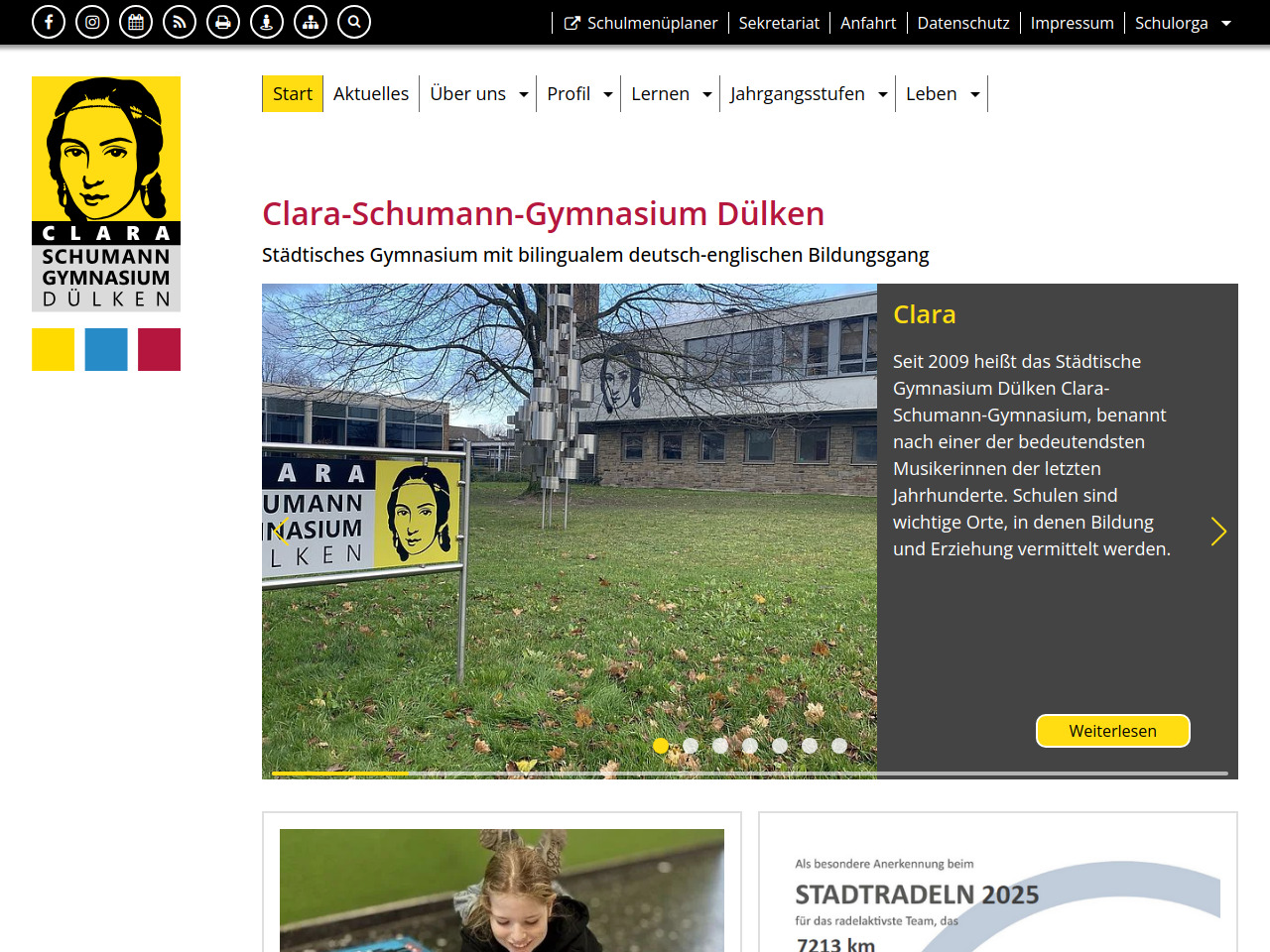Click the sitemap icon

click(x=311, y=22)
